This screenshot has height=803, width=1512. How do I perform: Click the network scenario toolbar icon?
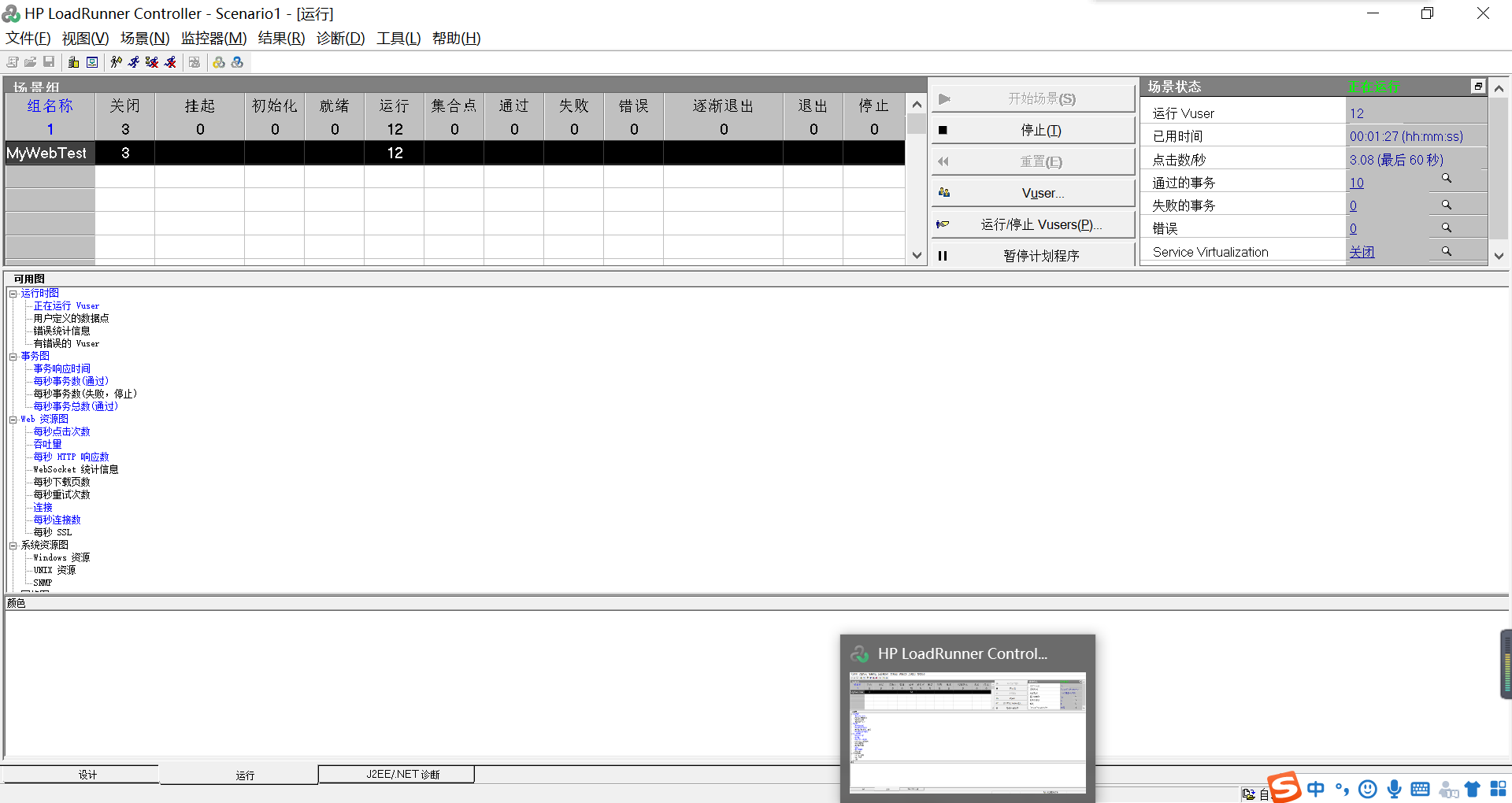[92, 62]
